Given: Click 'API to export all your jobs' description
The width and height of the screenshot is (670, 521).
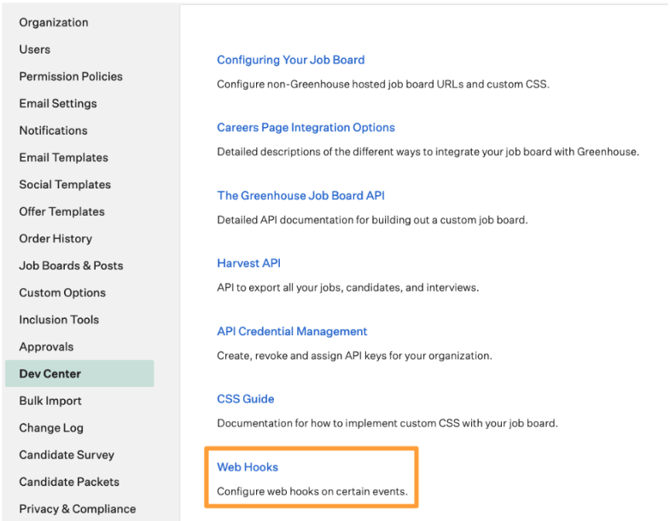Looking at the screenshot, I should point(348,288).
